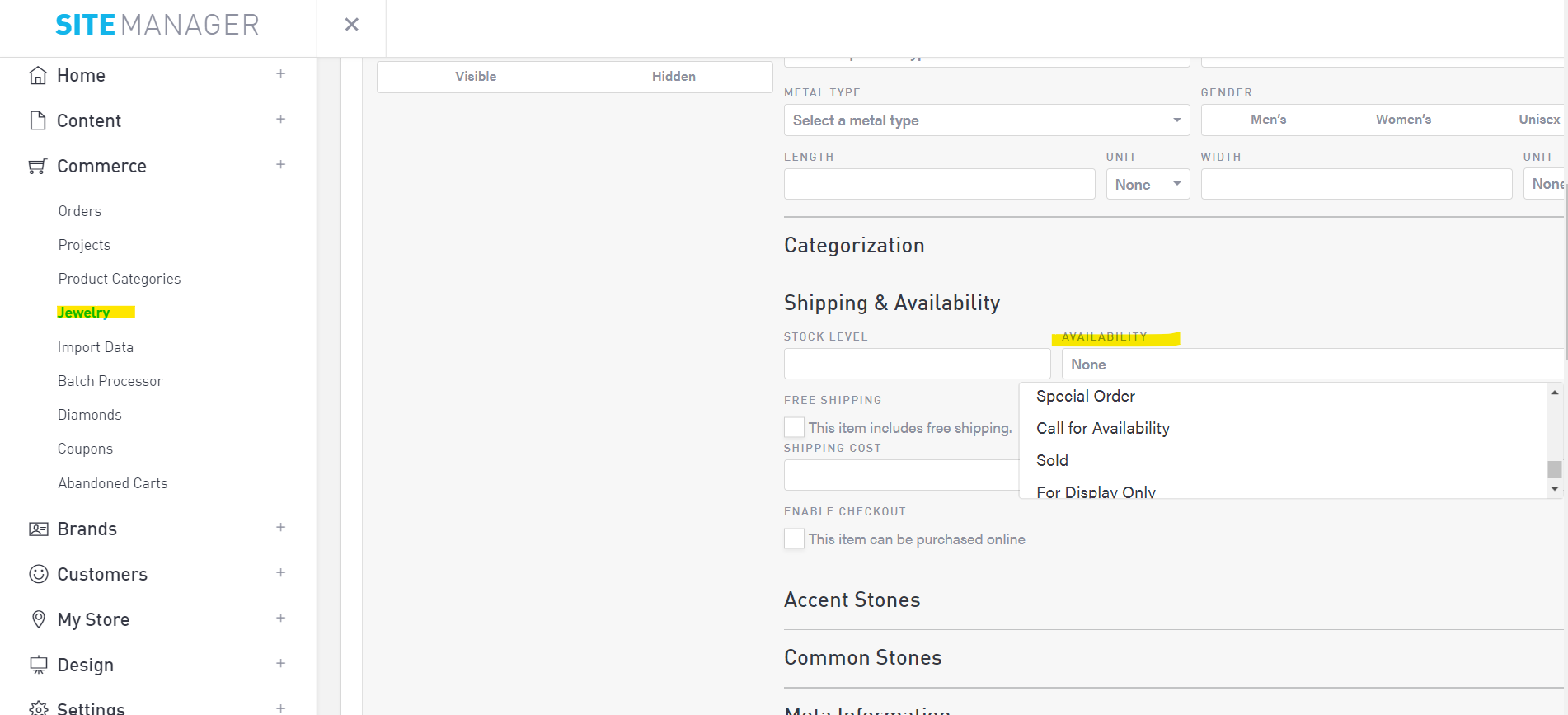The width and height of the screenshot is (1568, 715).
Task: Click the Commerce shopping cart icon
Action: (x=38, y=167)
